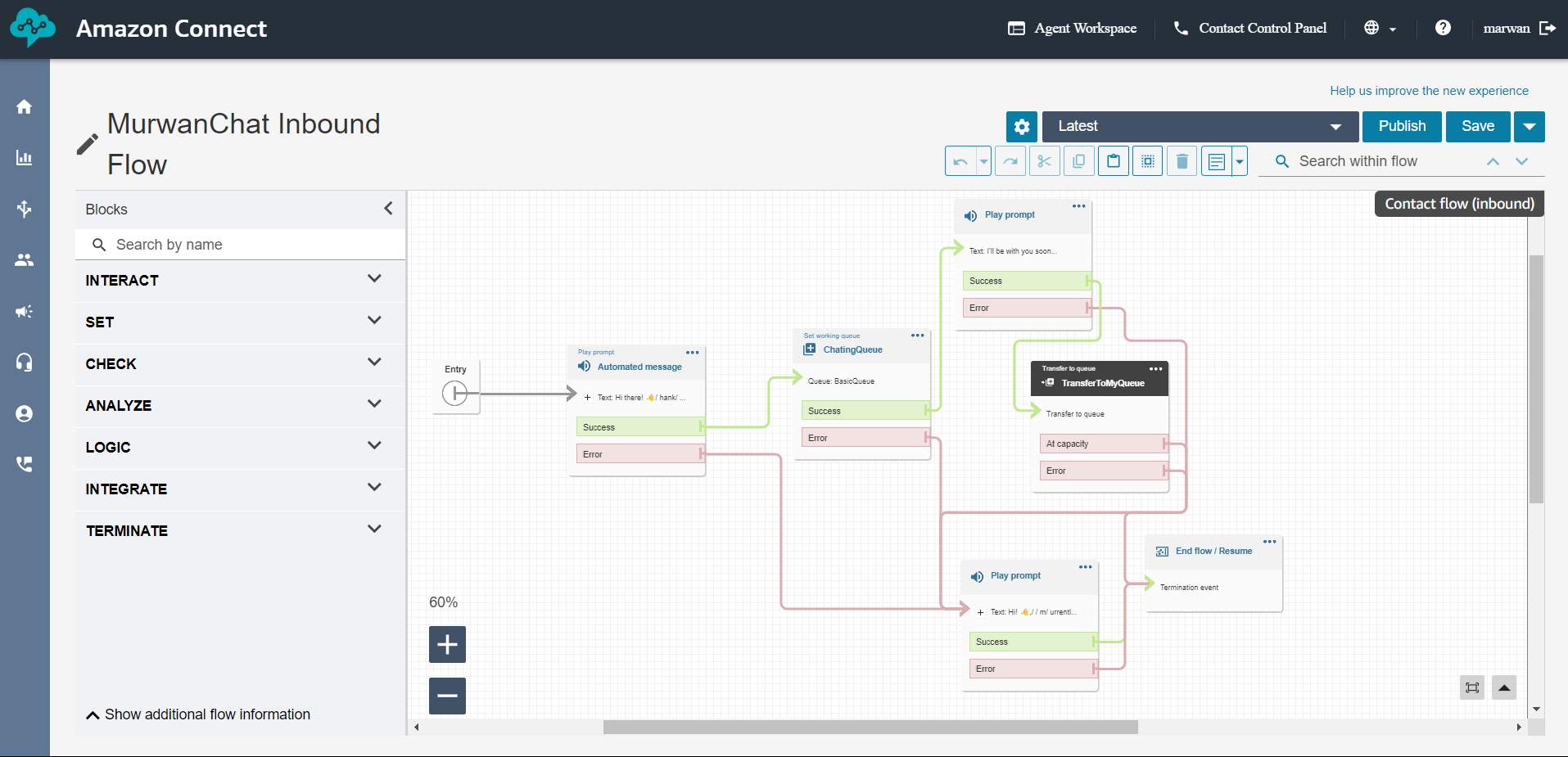The width and height of the screenshot is (1568, 757).
Task: Click the Cut scissors icon
Action: (x=1044, y=161)
